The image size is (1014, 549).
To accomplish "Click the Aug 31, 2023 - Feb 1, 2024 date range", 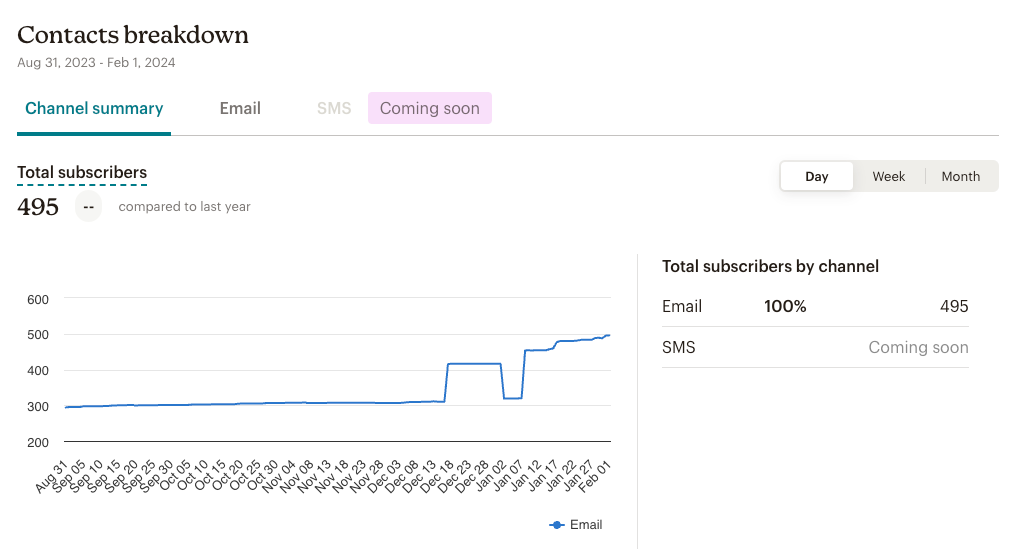I will [96, 62].
